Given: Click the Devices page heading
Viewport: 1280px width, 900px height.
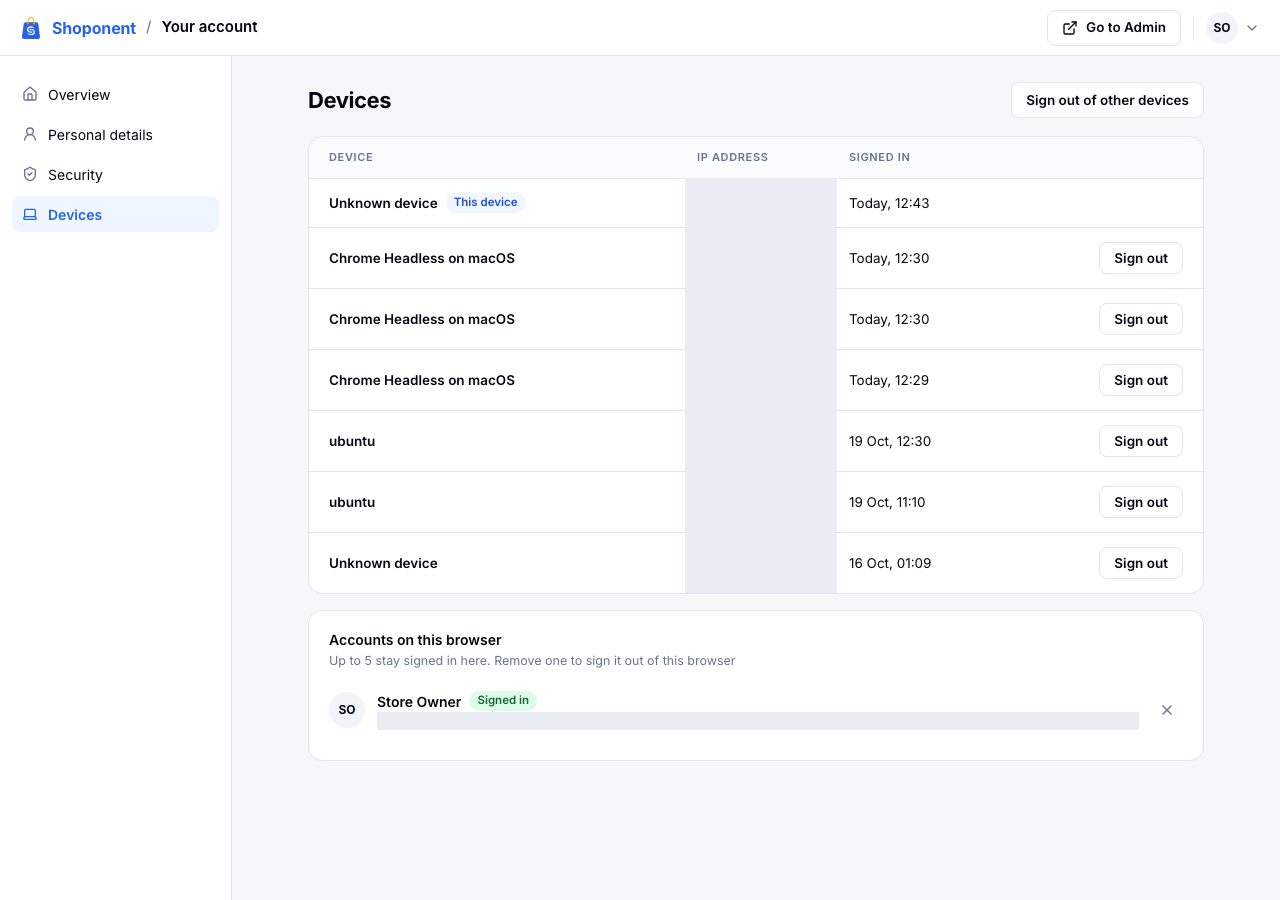Looking at the screenshot, I should pyautogui.click(x=349, y=100).
